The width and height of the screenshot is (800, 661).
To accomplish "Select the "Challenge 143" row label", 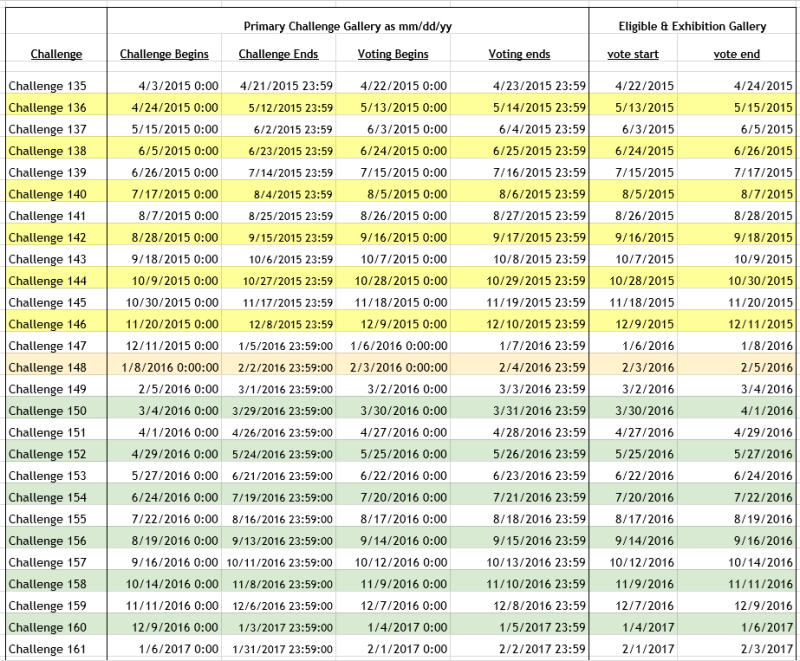I will tap(47, 259).
